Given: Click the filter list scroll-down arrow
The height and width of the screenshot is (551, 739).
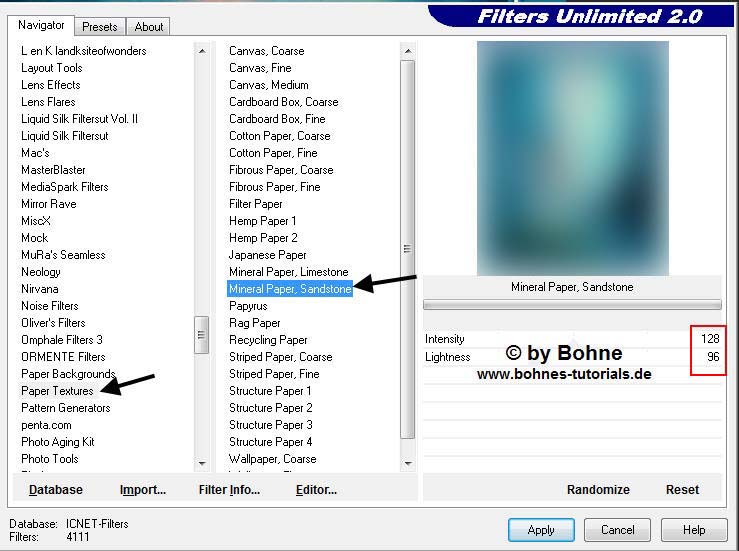Looking at the screenshot, I should coord(407,463).
